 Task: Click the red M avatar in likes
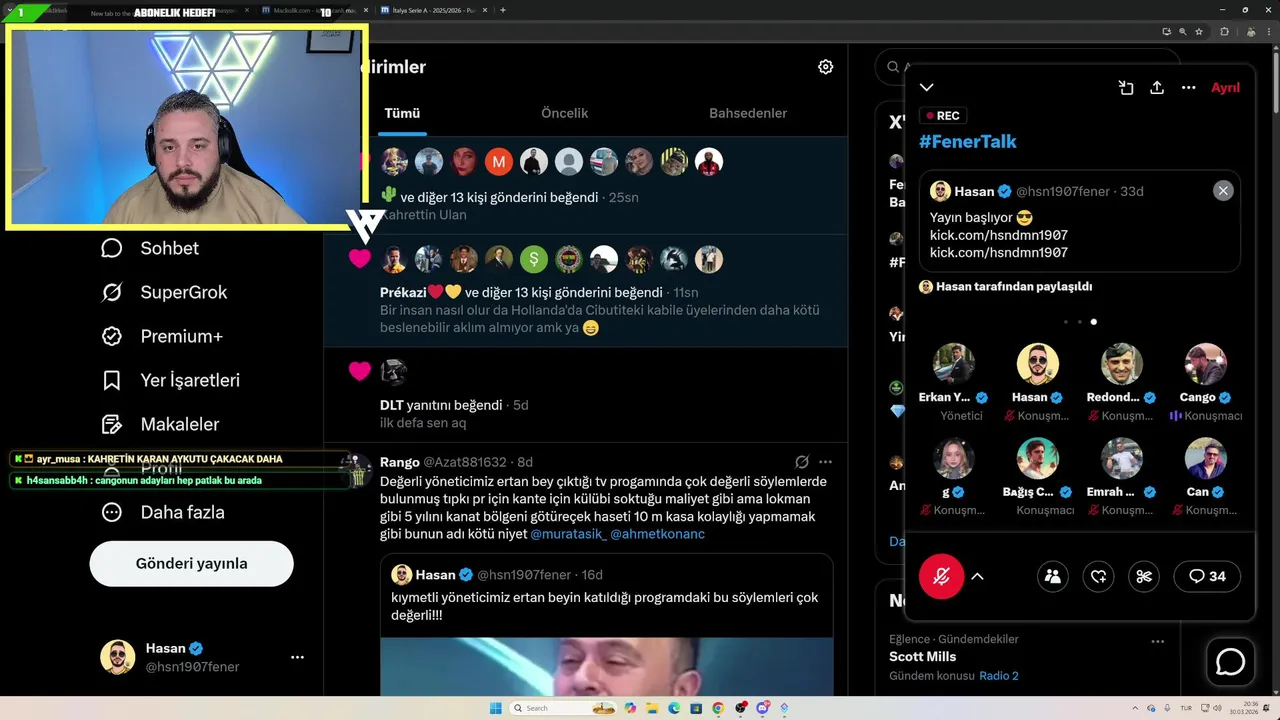pos(498,161)
